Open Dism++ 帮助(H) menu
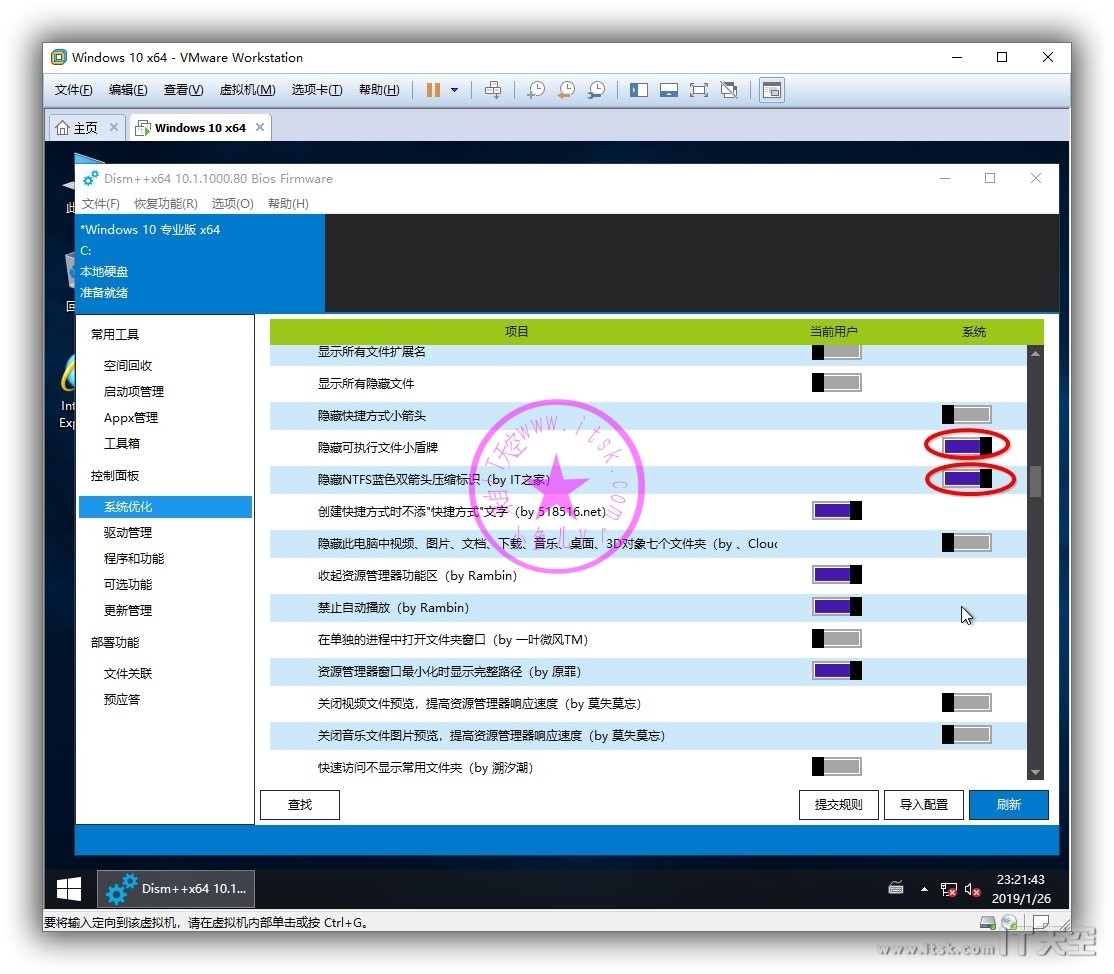The height and width of the screenshot is (974, 1114). point(288,204)
